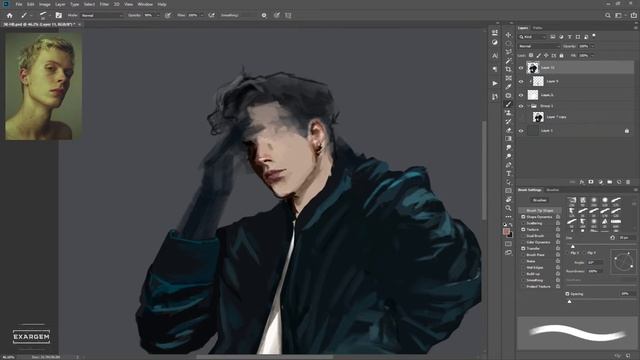Open the Filter menu

coord(104,4)
